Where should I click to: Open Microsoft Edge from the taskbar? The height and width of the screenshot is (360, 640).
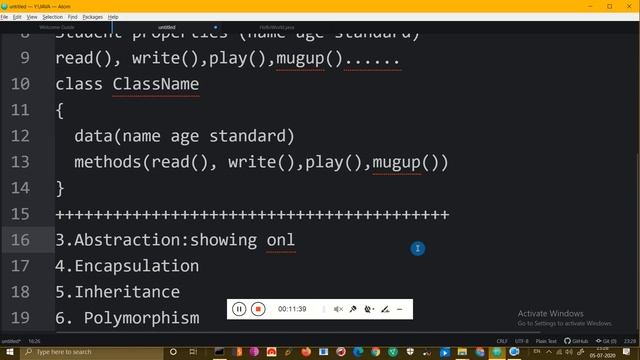coord(358,352)
